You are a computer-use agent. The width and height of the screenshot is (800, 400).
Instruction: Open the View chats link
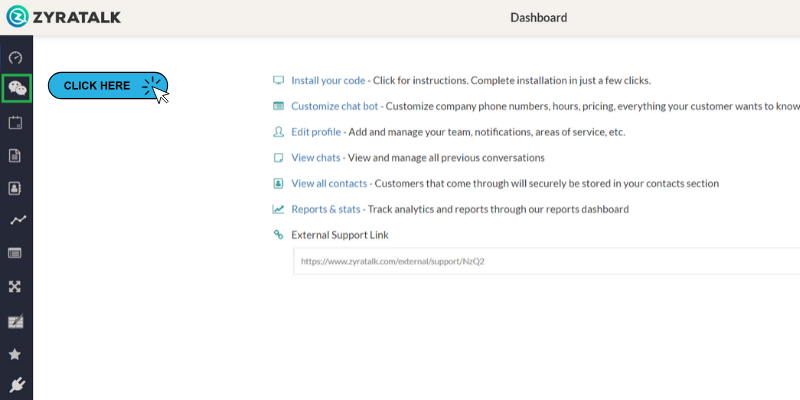click(x=315, y=158)
